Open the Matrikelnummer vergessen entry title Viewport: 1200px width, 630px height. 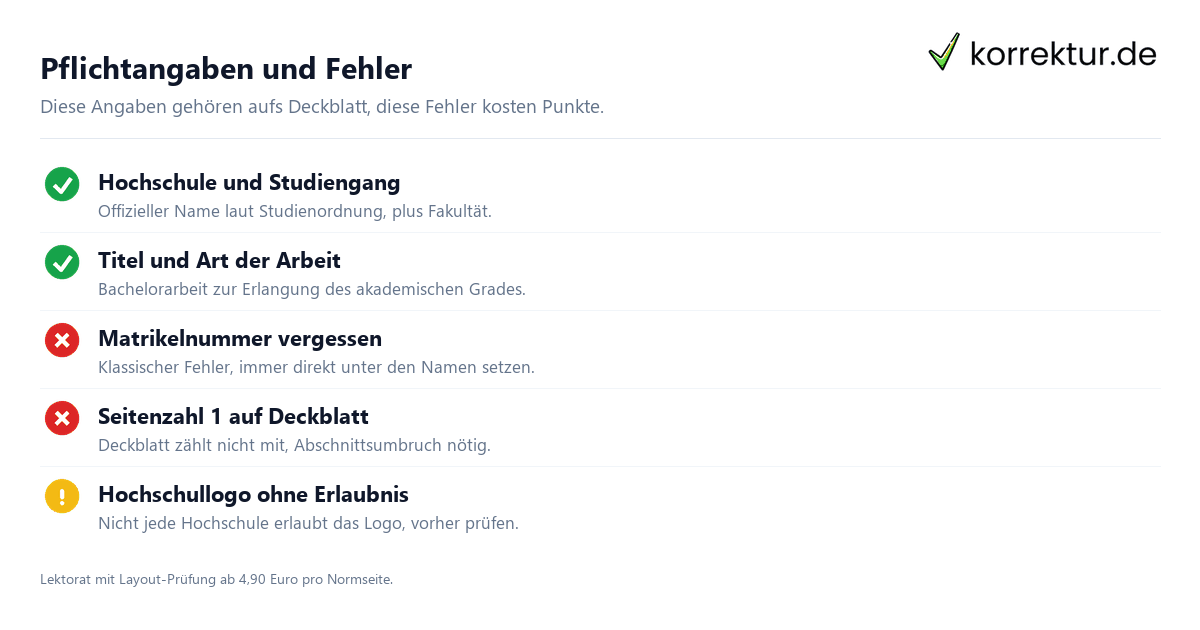(x=240, y=339)
